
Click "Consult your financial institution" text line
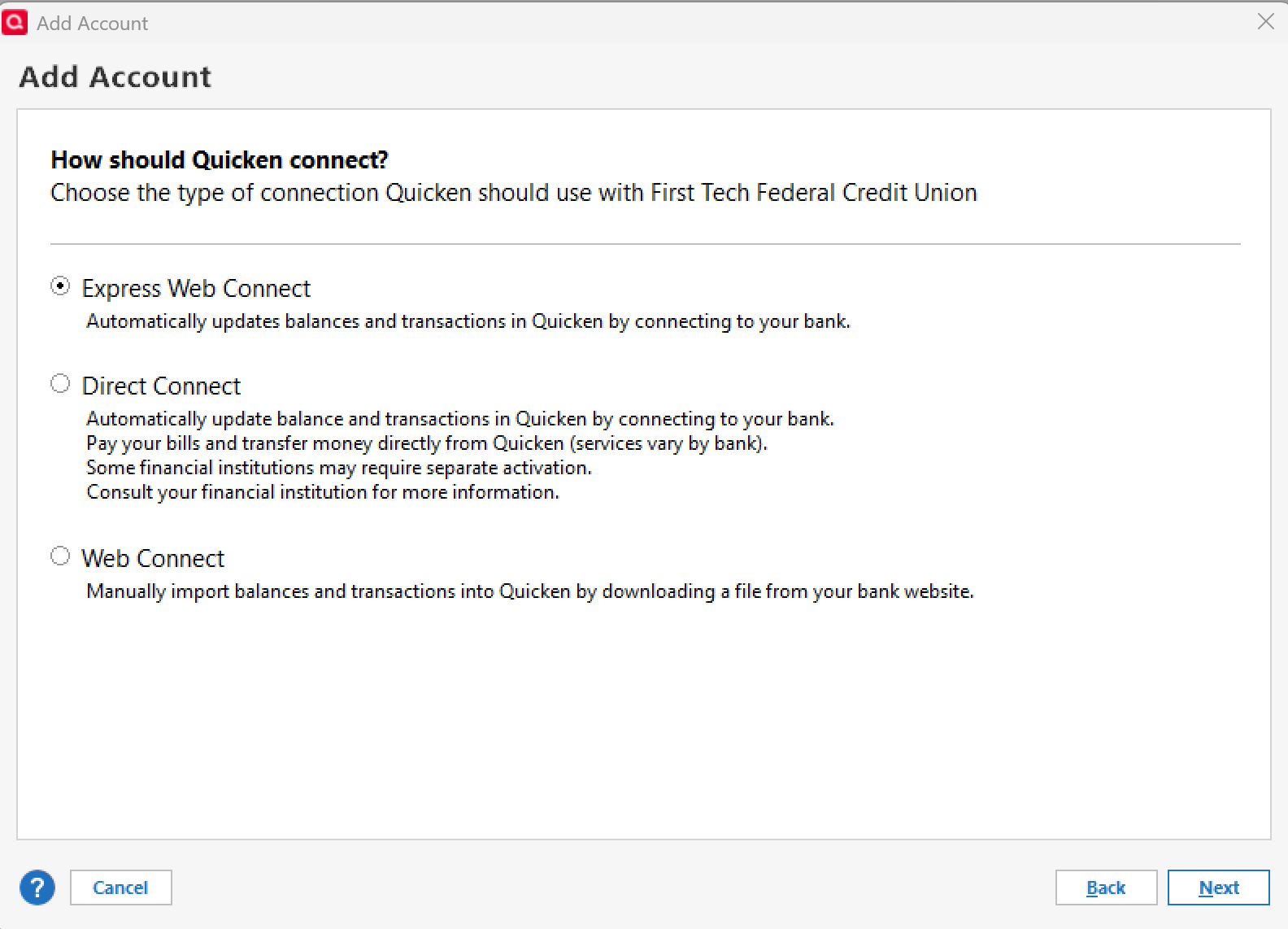pyautogui.click(x=323, y=492)
